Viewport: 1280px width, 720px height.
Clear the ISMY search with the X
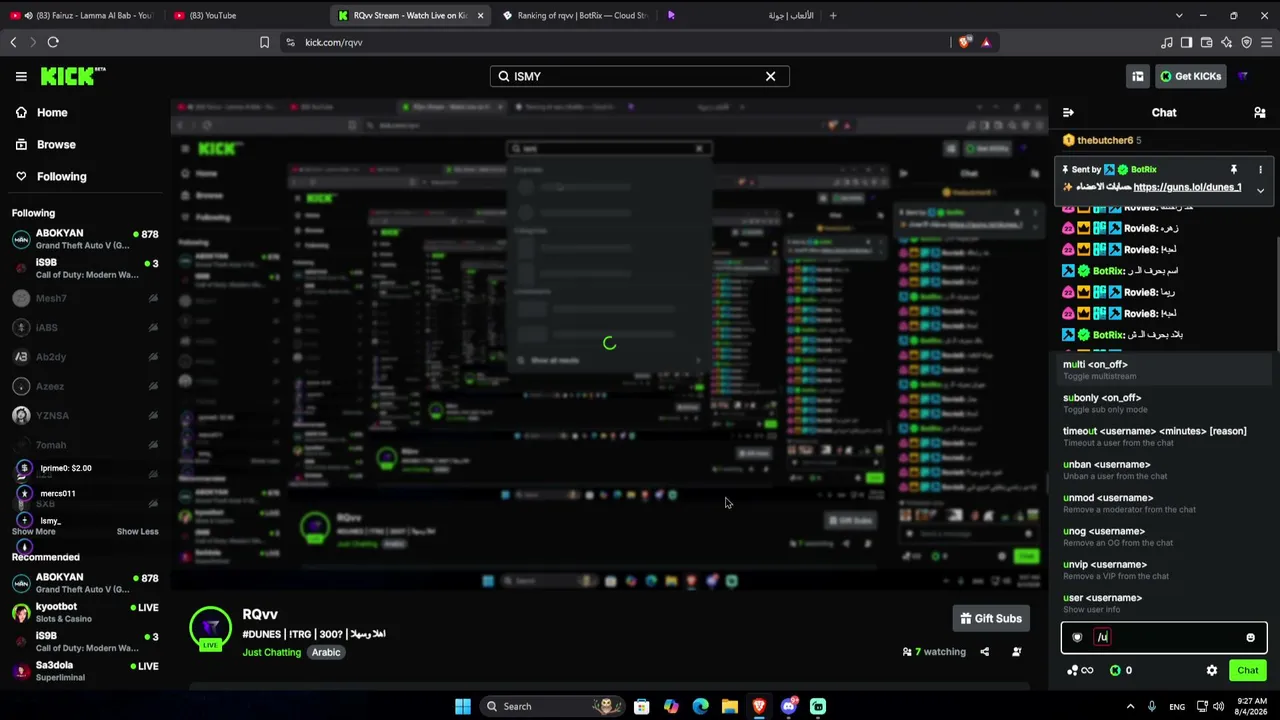[770, 76]
